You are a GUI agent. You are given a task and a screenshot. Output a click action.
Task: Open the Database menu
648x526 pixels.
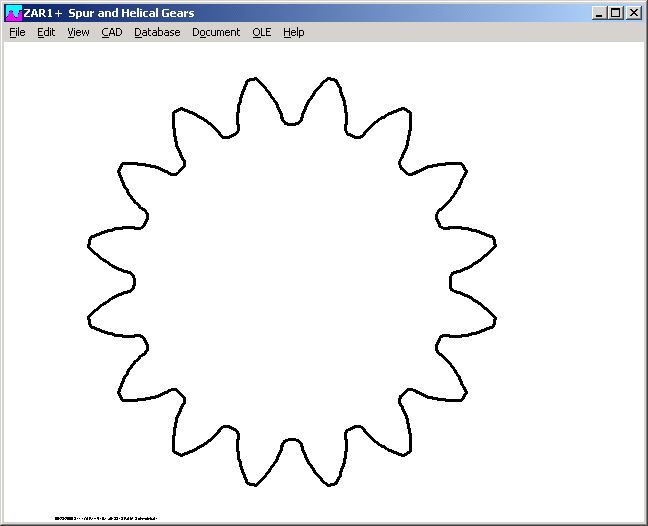click(157, 32)
